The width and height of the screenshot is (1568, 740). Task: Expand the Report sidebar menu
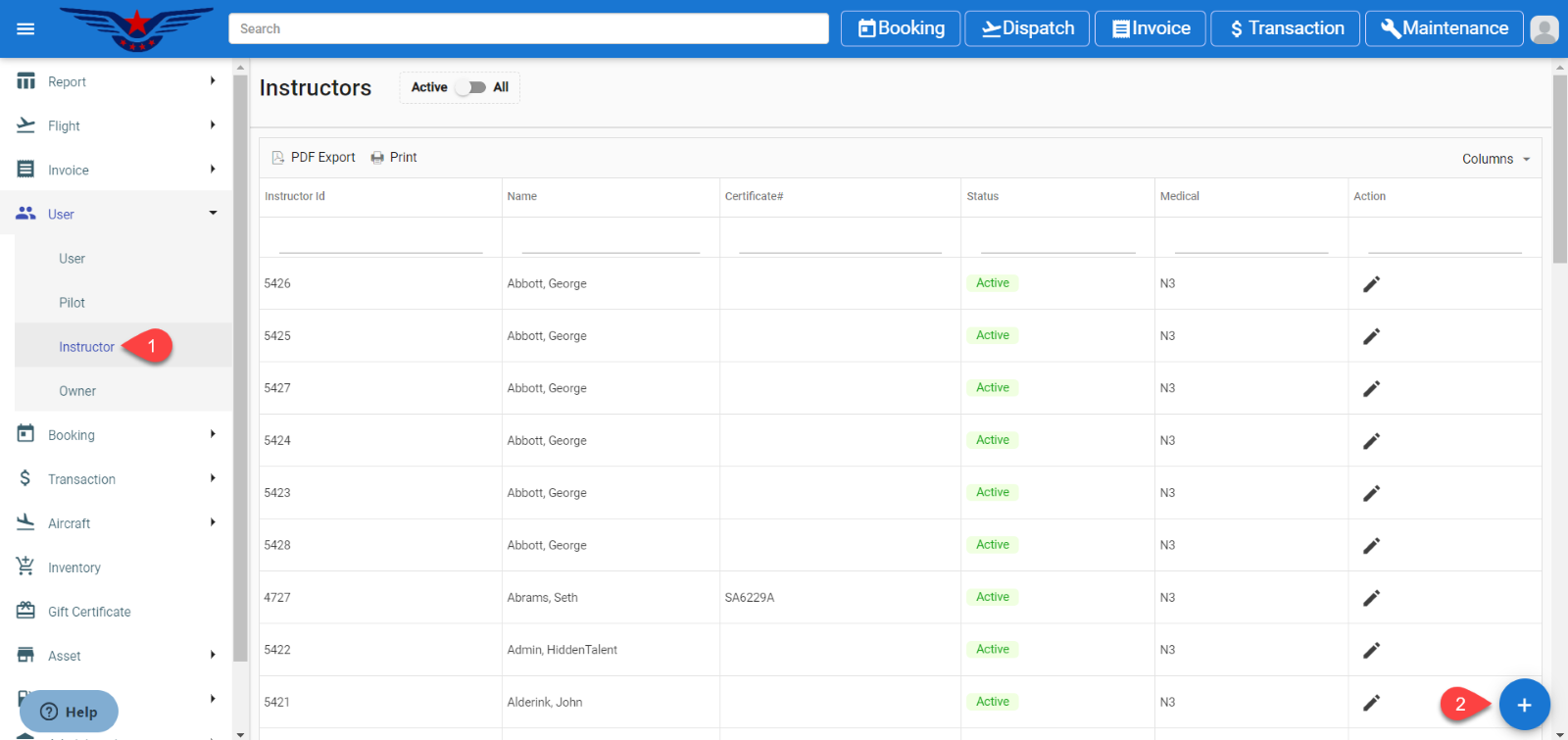[x=116, y=82]
